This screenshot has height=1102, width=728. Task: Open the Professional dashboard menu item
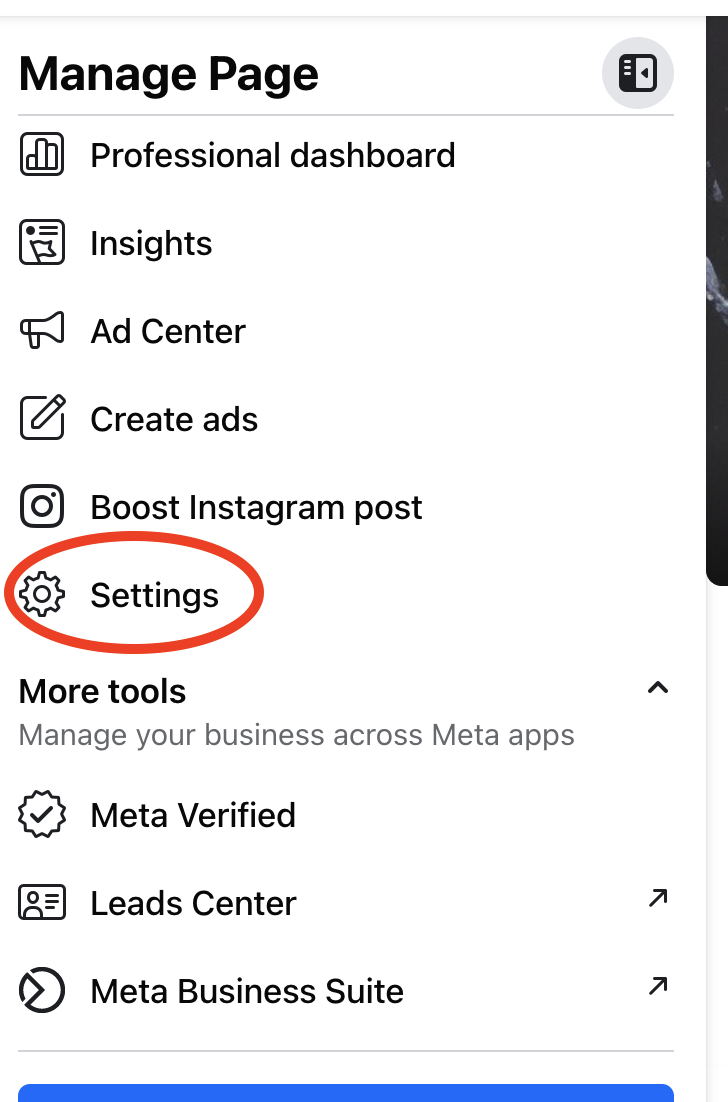pyautogui.click(x=272, y=156)
